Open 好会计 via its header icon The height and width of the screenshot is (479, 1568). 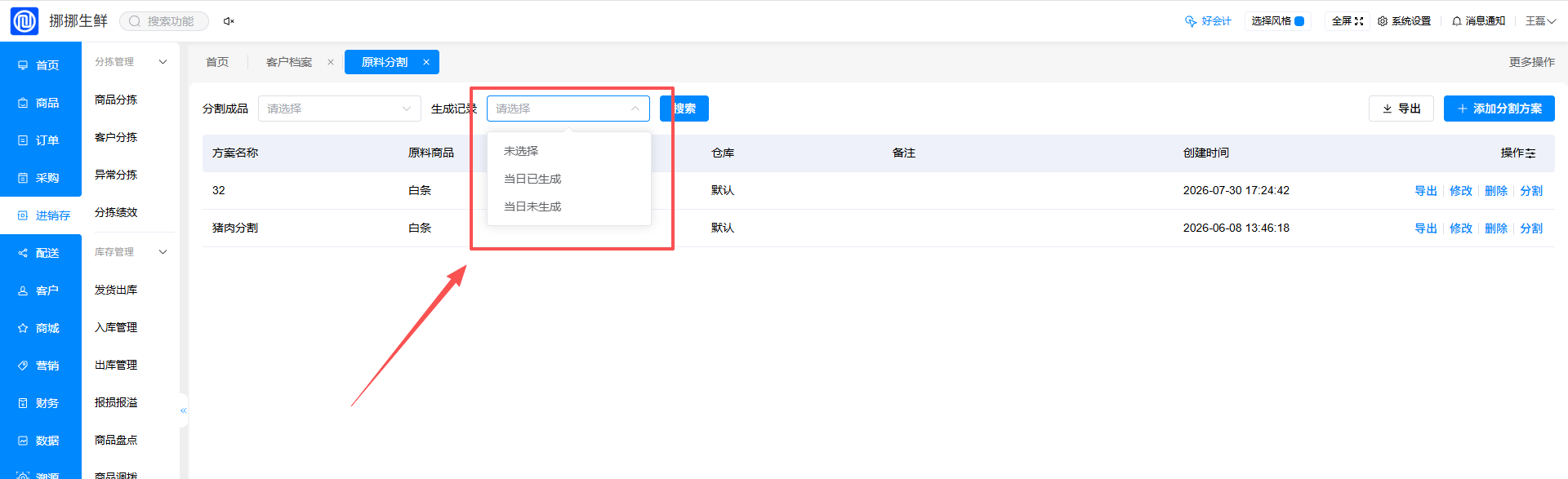(1191, 21)
